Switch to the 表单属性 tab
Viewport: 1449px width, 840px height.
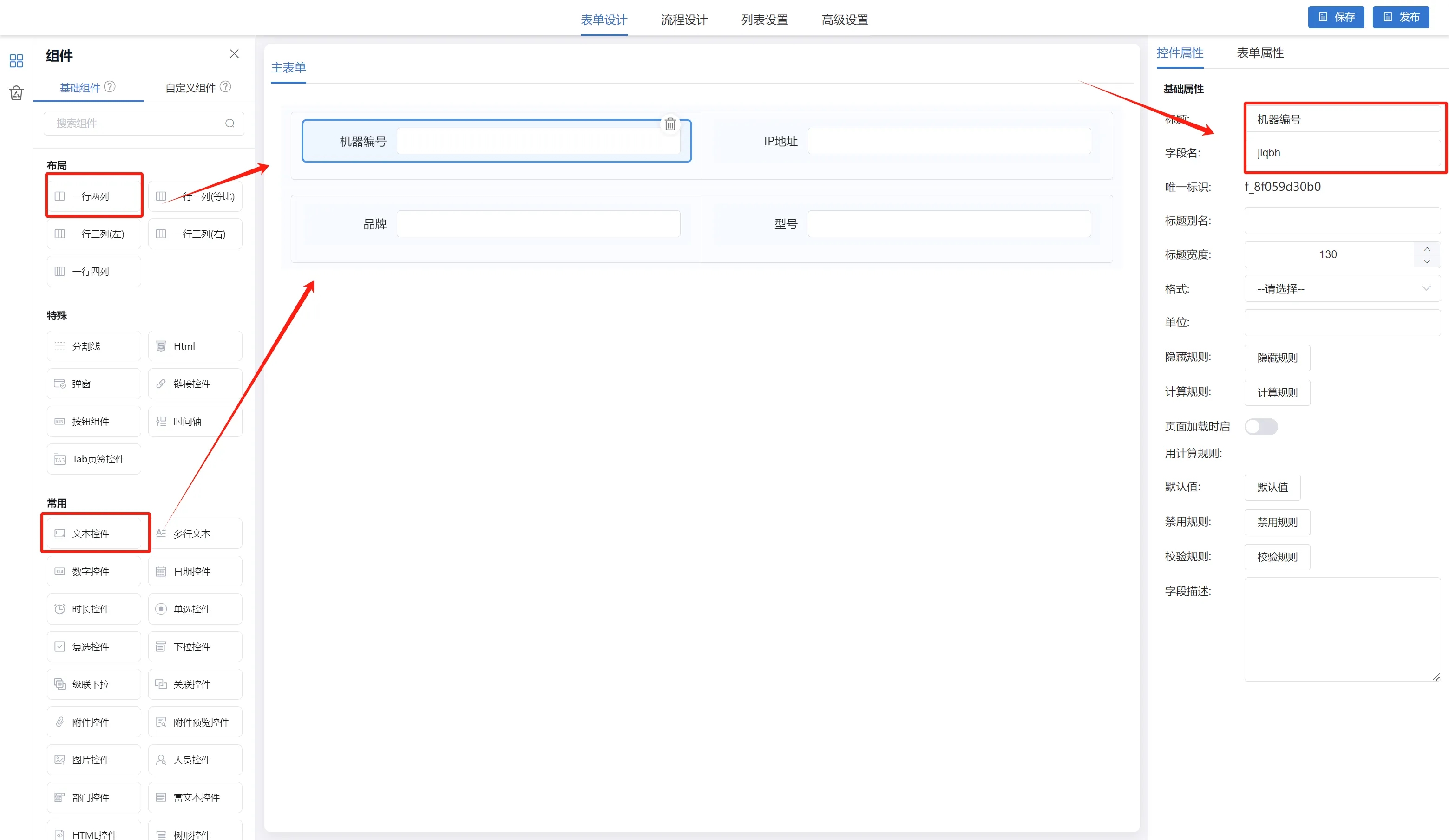(x=1259, y=53)
